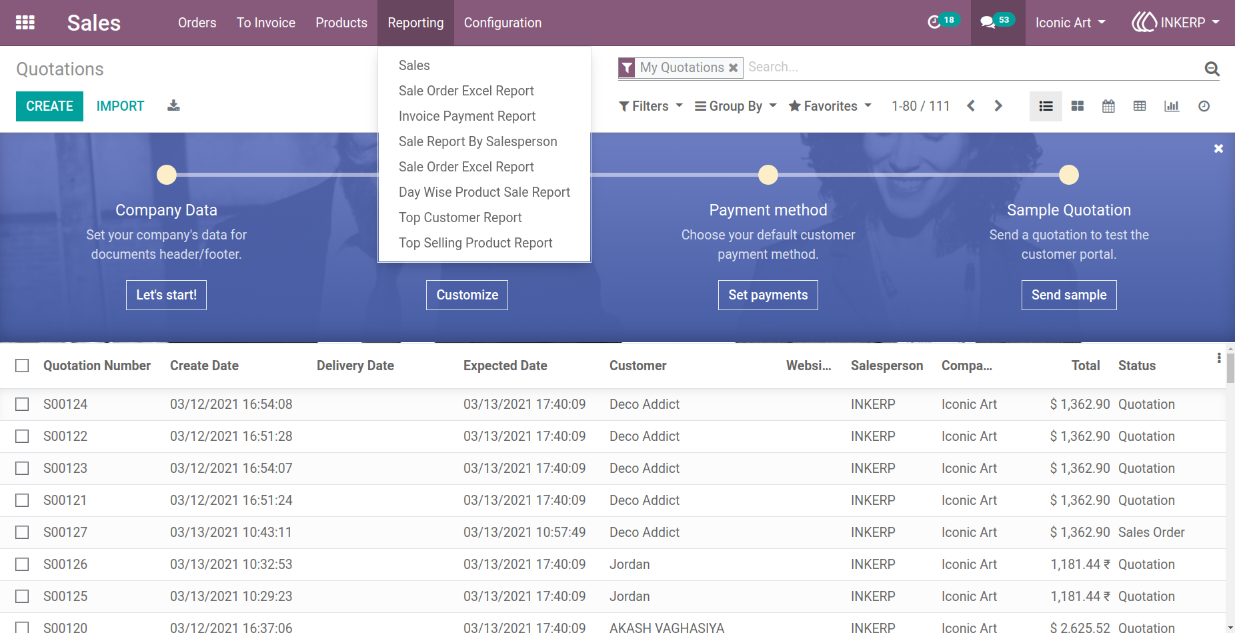The width and height of the screenshot is (1235, 633).
Task: Expand the Favorites dropdown
Action: pos(830,106)
